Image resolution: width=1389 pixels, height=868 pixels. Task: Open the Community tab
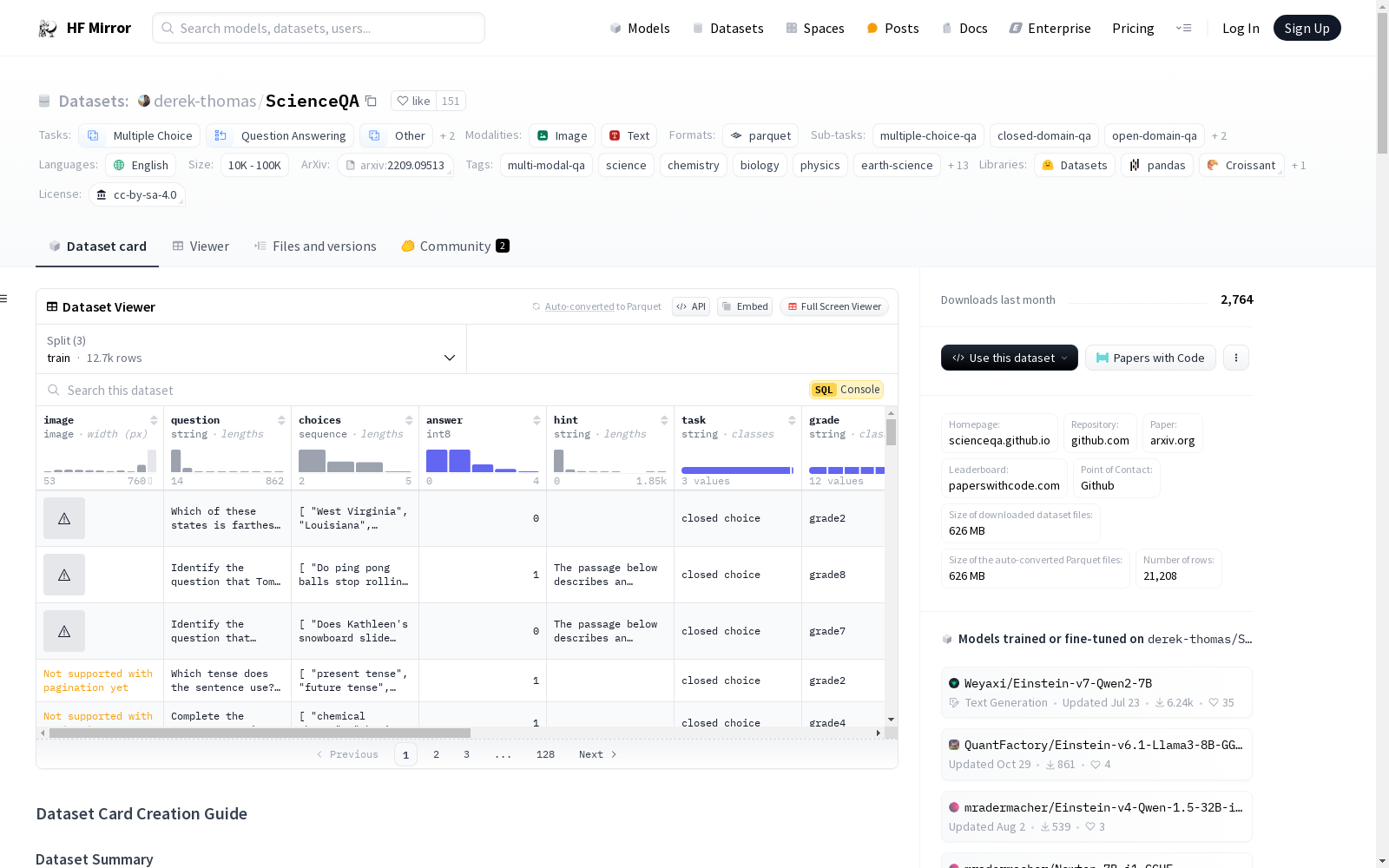point(455,247)
